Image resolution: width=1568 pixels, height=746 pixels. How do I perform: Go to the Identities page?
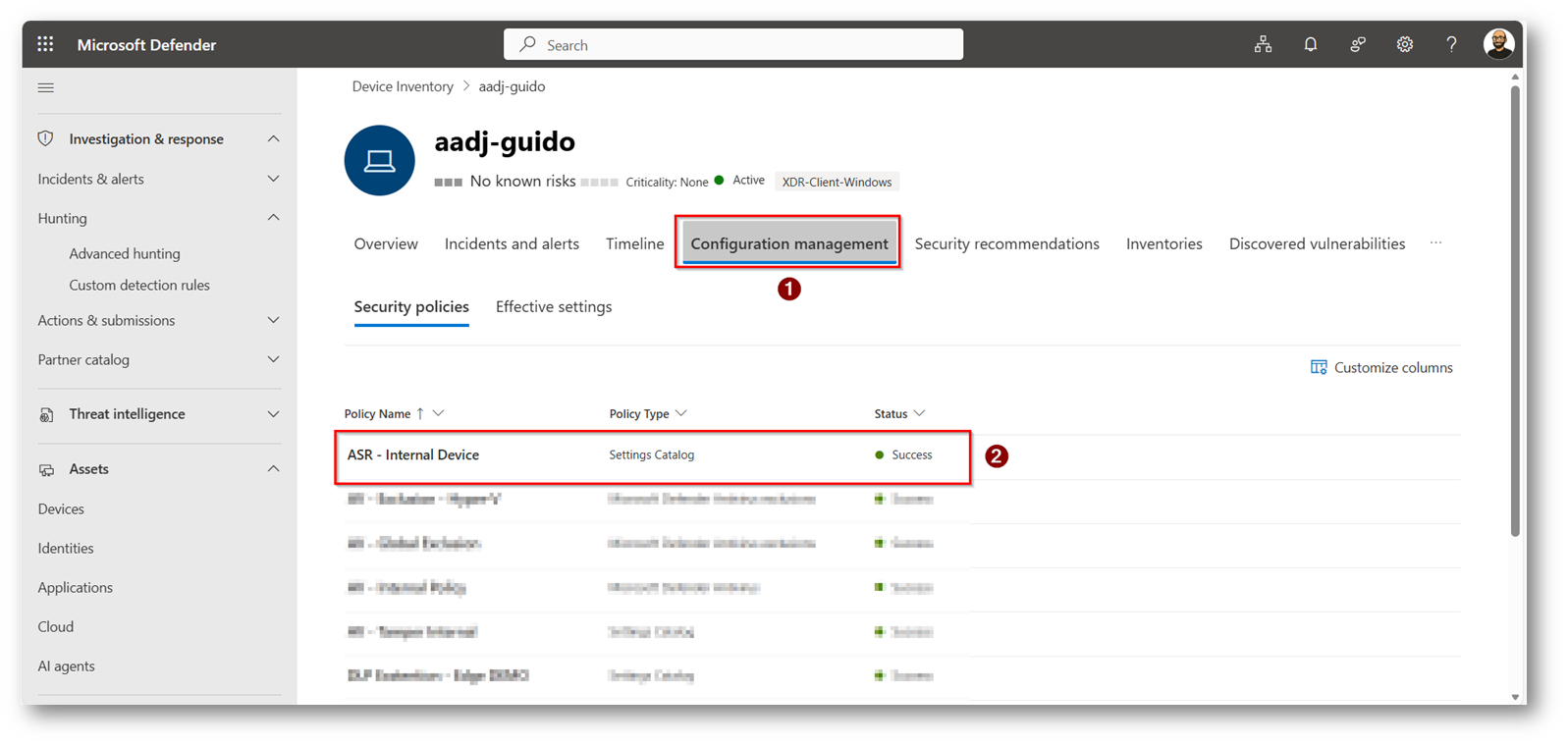point(66,548)
